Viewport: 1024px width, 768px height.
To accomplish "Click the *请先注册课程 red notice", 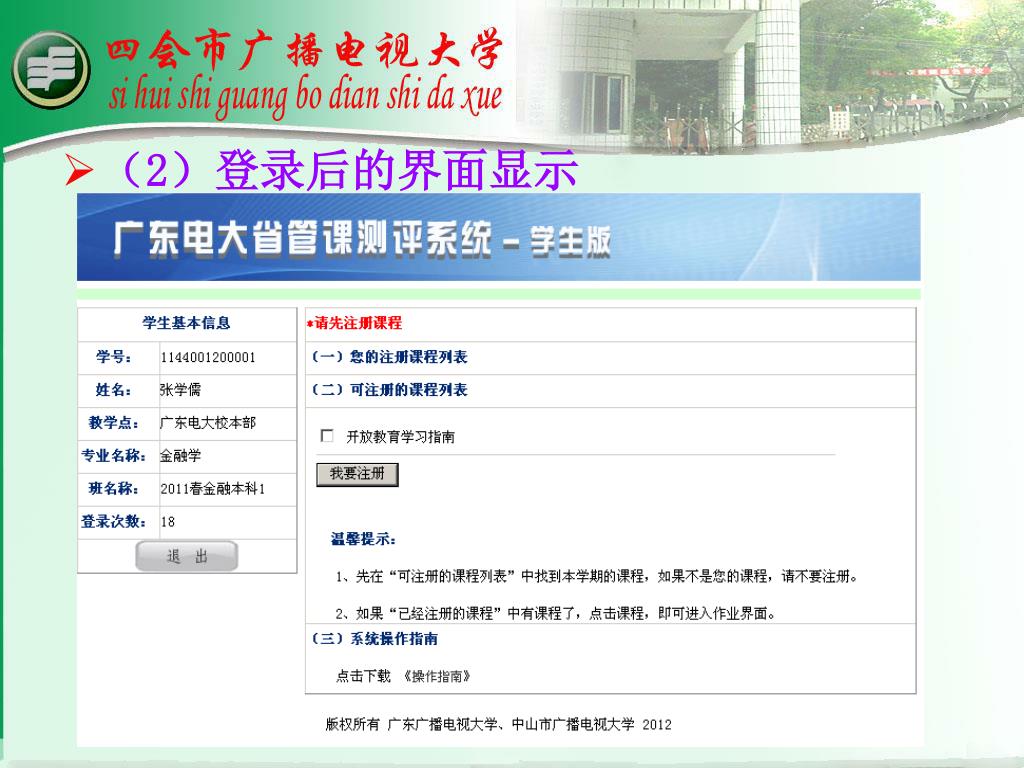I will (x=354, y=323).
